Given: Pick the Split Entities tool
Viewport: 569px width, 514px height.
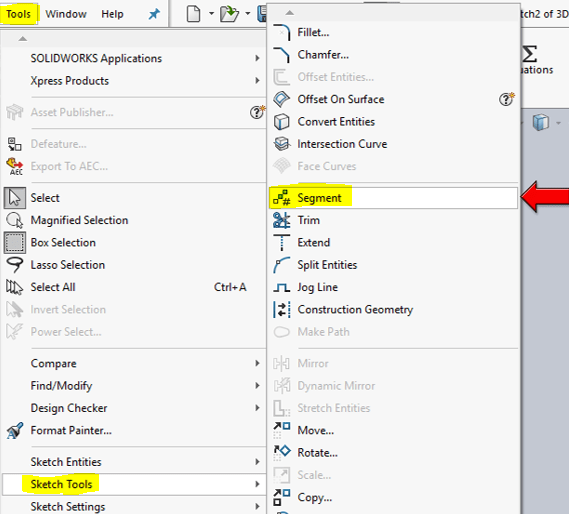Looking at the screenshot, I should (393, 265).
